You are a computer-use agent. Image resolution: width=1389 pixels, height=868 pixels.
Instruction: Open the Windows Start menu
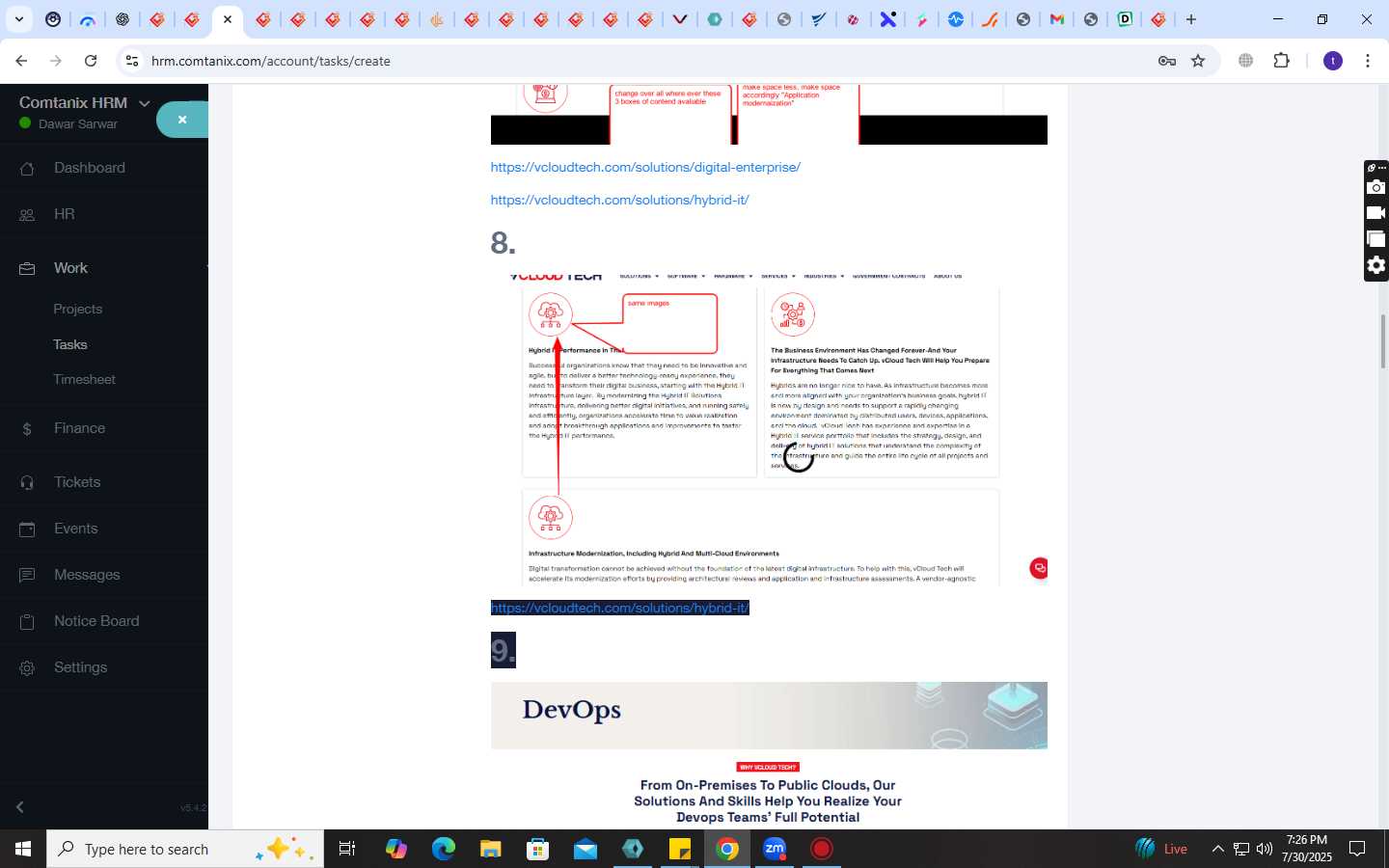(x=23, y=849)
